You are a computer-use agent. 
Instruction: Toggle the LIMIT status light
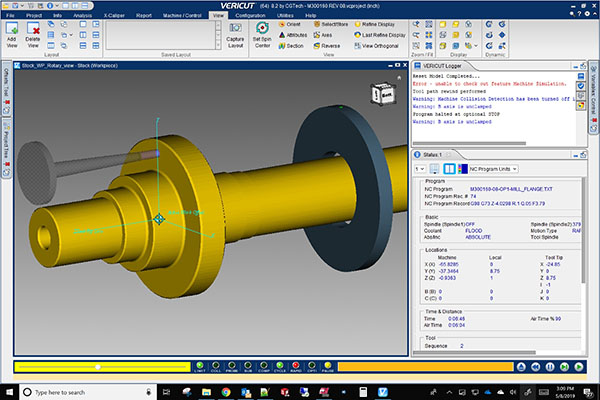click(200, 367)
